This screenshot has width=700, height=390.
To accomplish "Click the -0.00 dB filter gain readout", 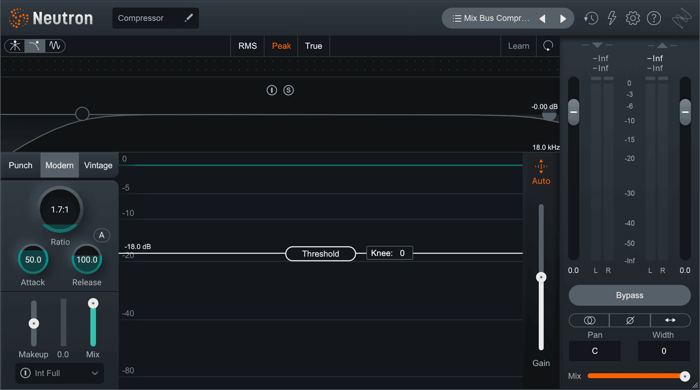I will [x=544, y=107].
